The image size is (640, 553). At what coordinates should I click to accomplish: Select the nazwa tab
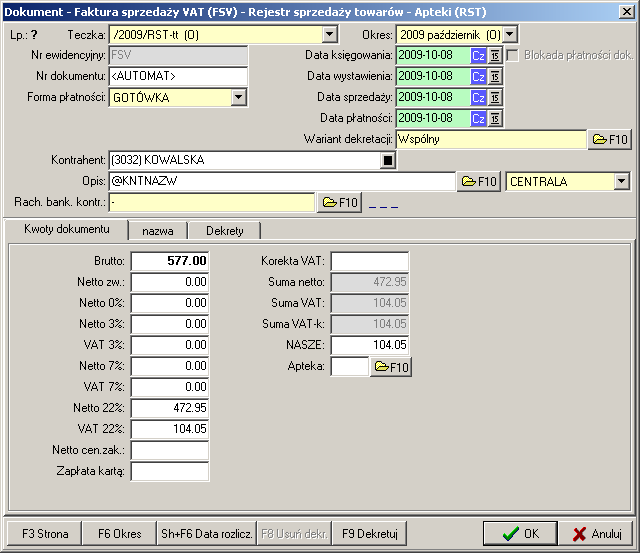click(157, 231)
